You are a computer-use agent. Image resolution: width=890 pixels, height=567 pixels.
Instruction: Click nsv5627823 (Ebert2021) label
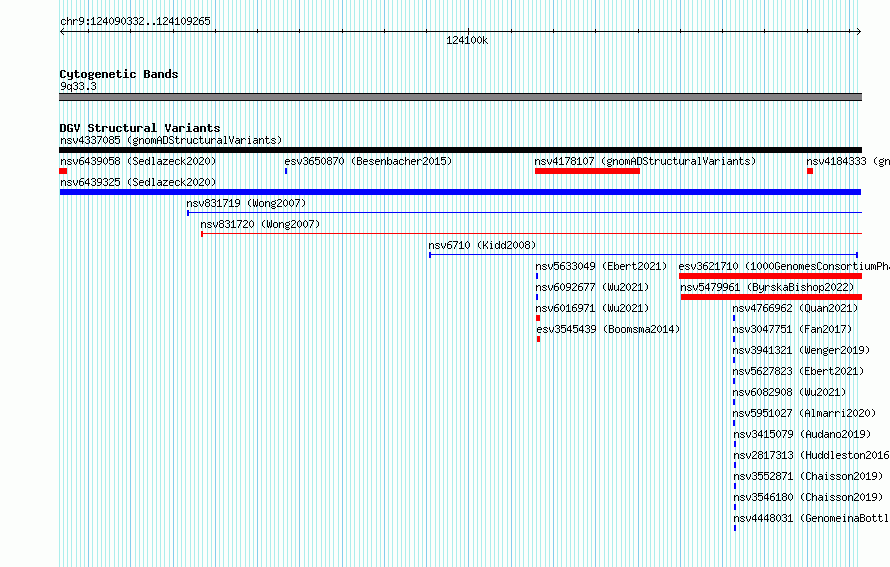798,371
